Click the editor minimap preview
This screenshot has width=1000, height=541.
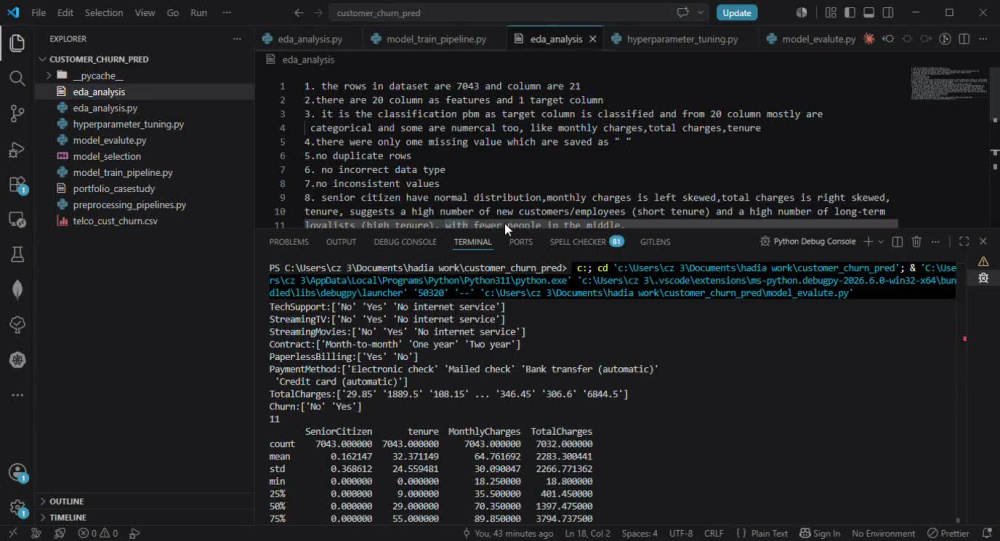tap(948, 84)
